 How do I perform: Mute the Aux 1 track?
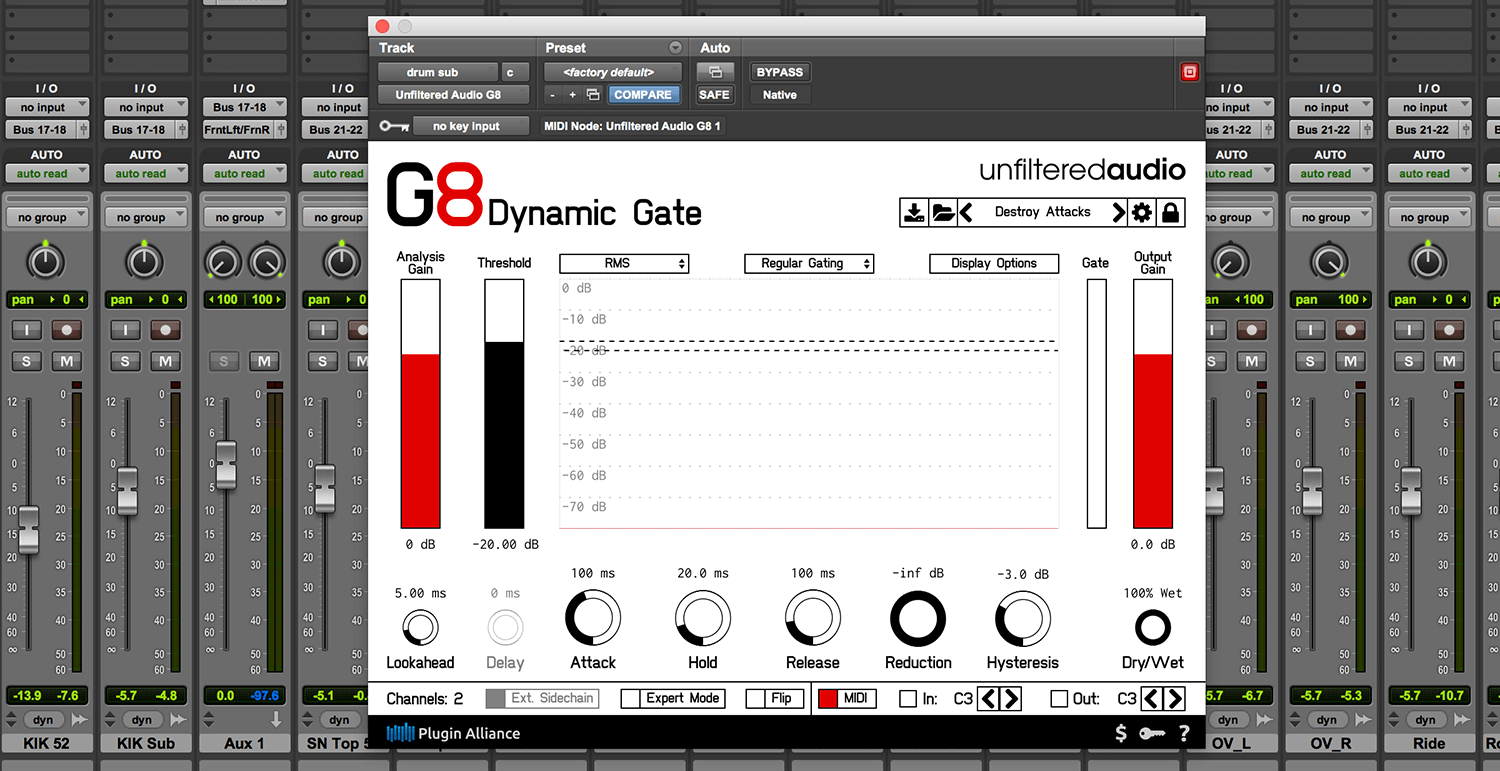264,361
